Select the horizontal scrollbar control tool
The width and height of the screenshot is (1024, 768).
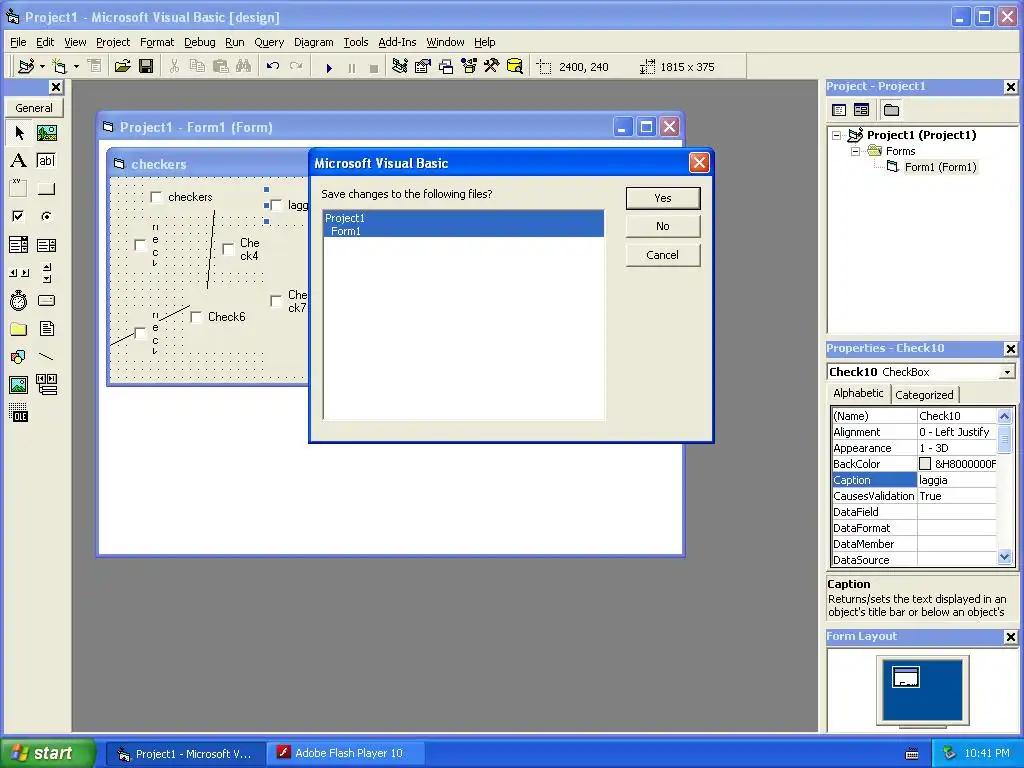click(x=19, y=273)
